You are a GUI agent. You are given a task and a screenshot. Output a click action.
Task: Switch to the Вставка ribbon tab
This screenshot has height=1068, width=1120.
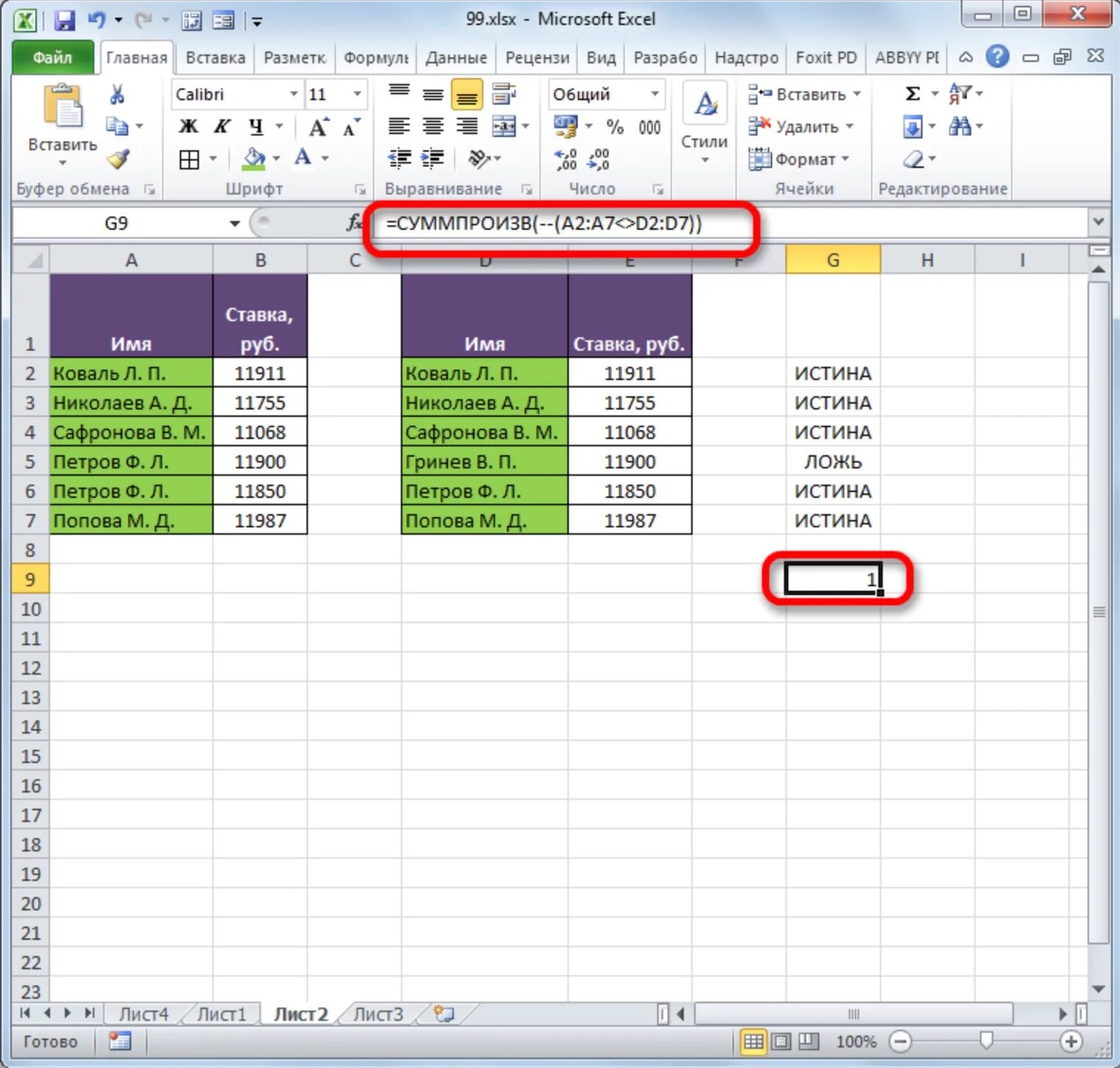click(x=215, y=57)
